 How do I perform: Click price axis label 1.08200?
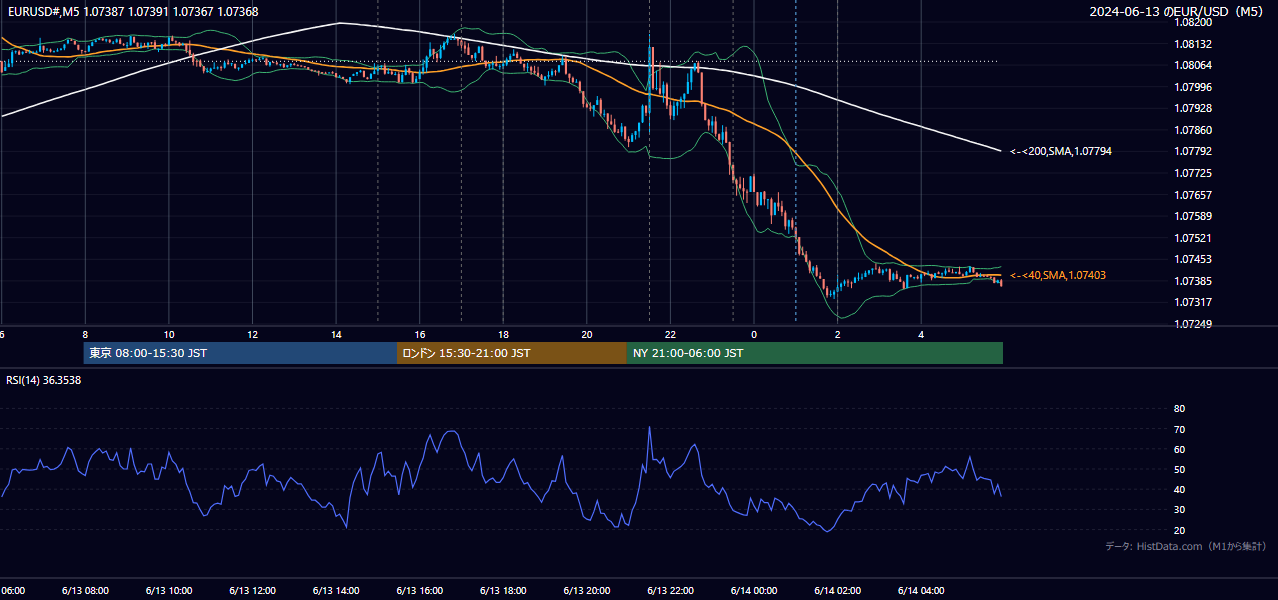coord(1192,22)
